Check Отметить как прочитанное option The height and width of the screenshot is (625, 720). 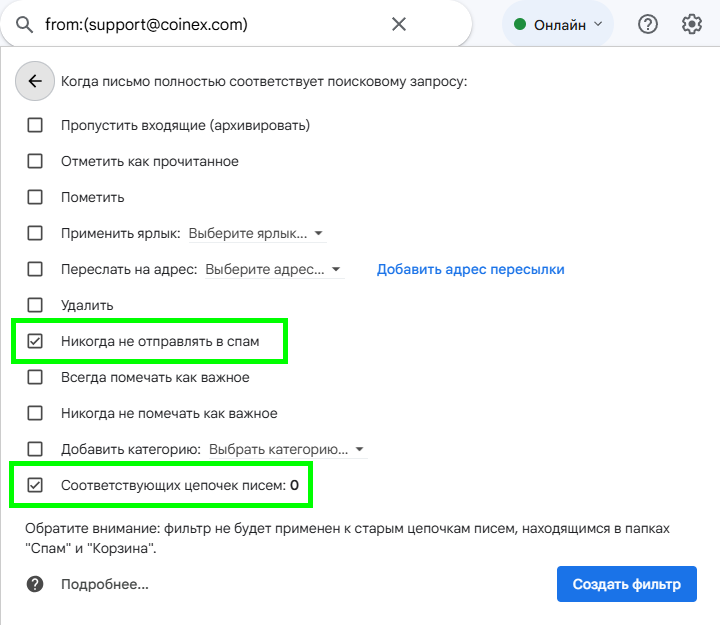(35, 161)
